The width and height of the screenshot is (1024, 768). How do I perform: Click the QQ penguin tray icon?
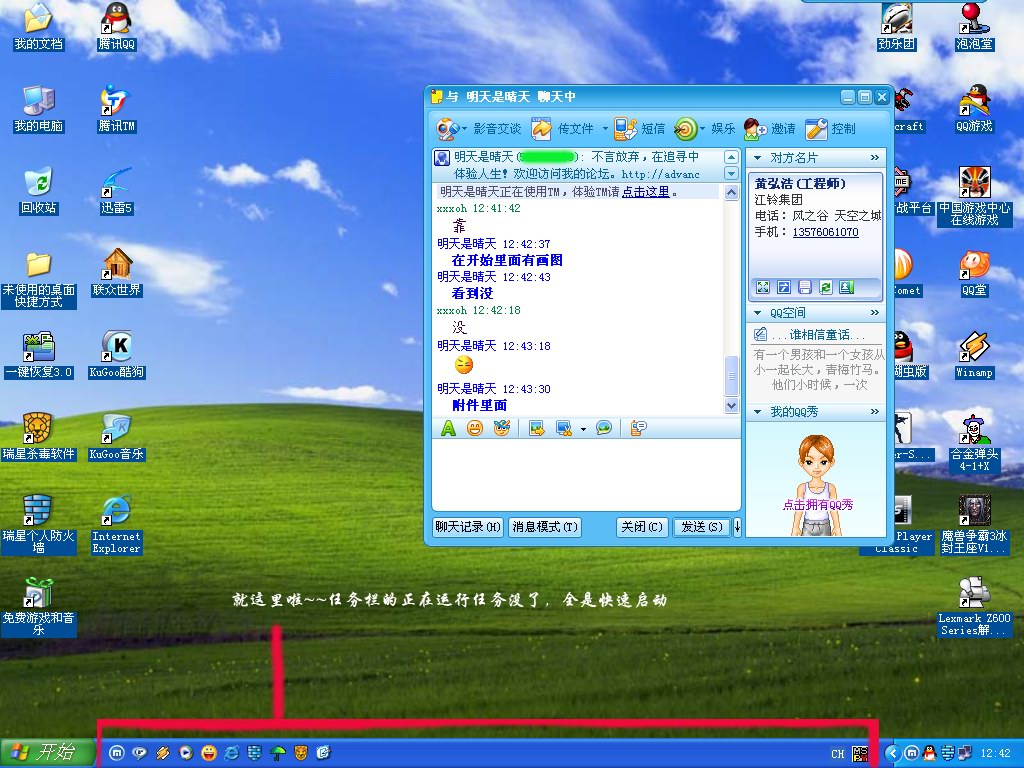(929, 753)
